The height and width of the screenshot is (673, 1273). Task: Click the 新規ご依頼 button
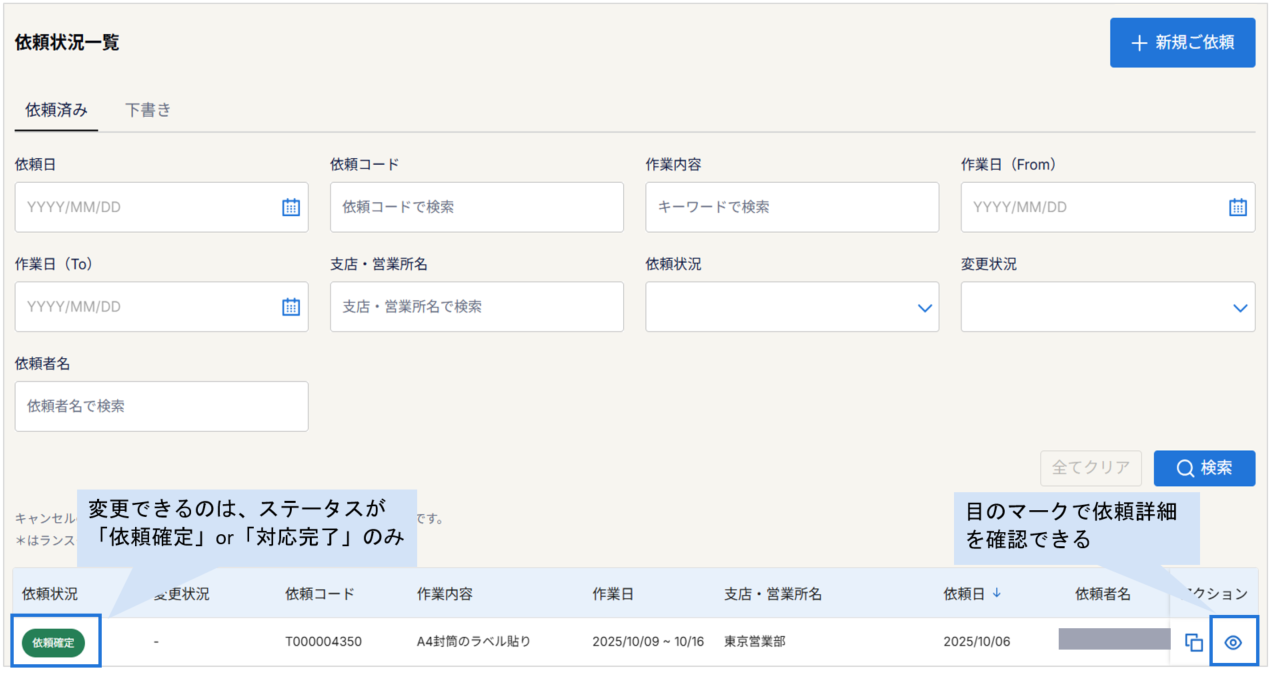coord(1182,43)
